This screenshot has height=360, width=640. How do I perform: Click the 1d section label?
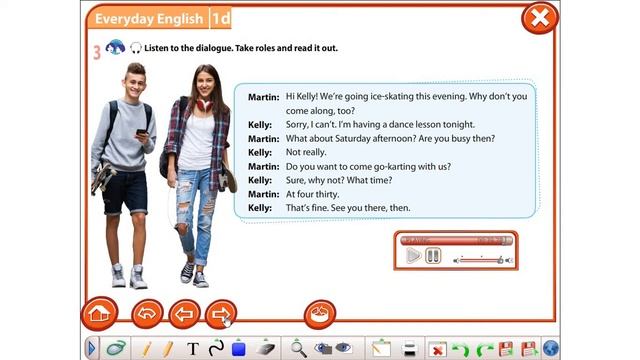tap(221, 19)
